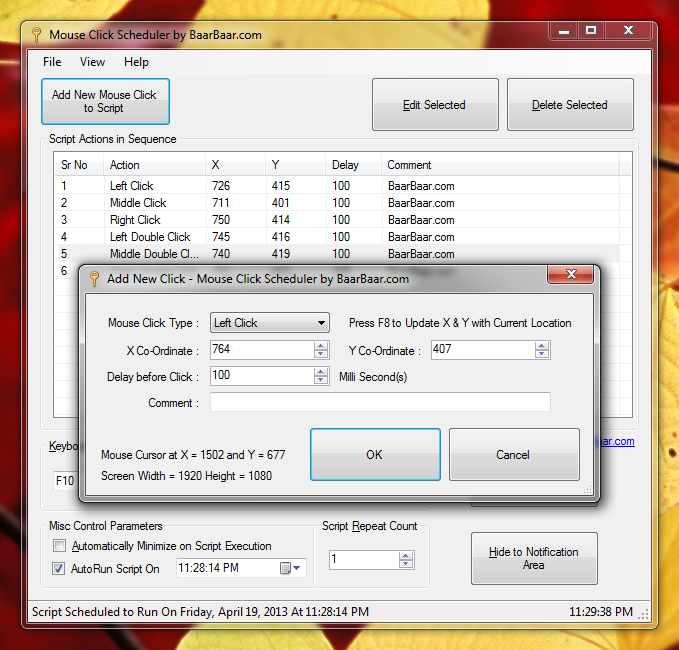Increase Y Co-Ordinate with up arrow
The width and height of the screenshot is (679, 650).
coord(541,346)
